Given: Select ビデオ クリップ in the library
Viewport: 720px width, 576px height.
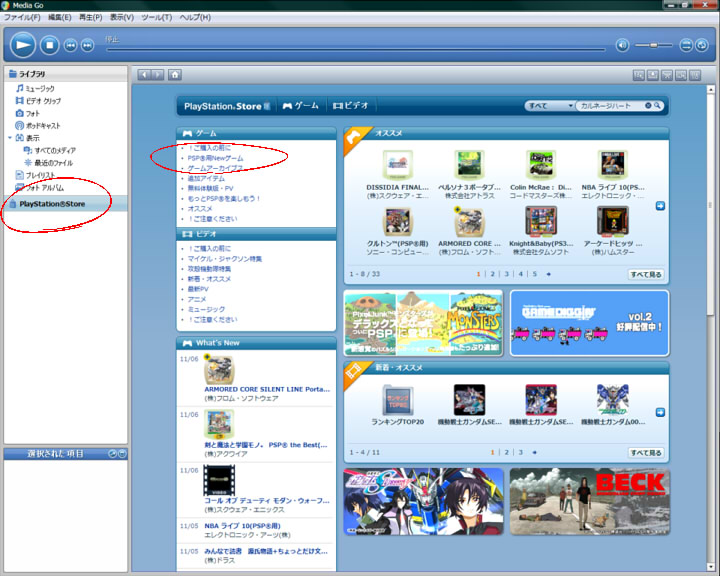Looking at the screenshot, I should (39, 101).
